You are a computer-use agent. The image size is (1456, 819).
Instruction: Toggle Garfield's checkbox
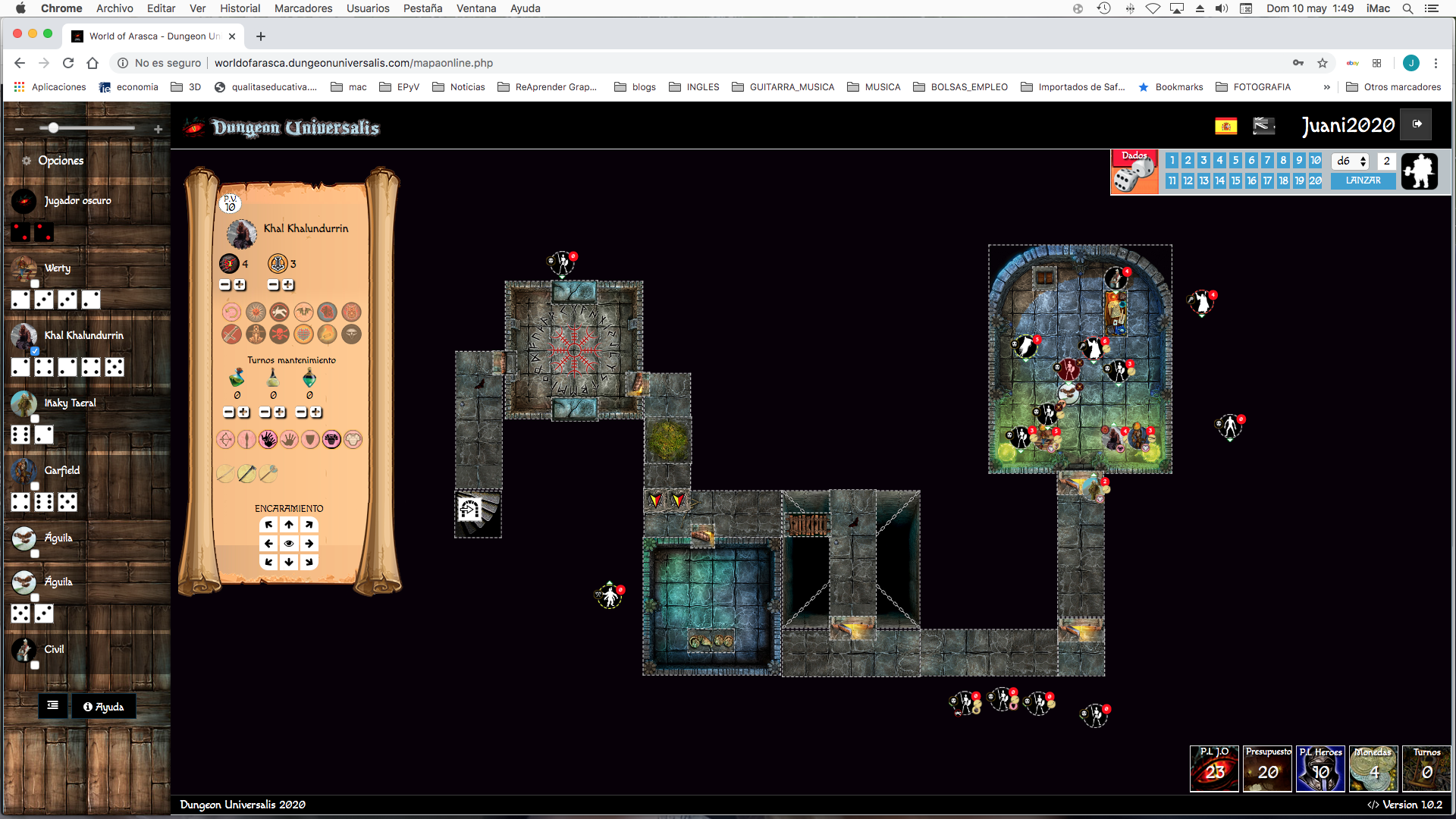35,486
